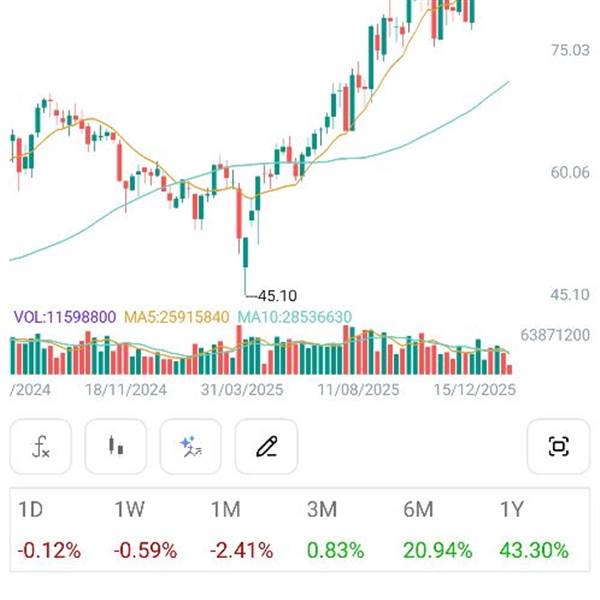
Task: Select the 3M performance period
Action: click(x=322, y=510)
